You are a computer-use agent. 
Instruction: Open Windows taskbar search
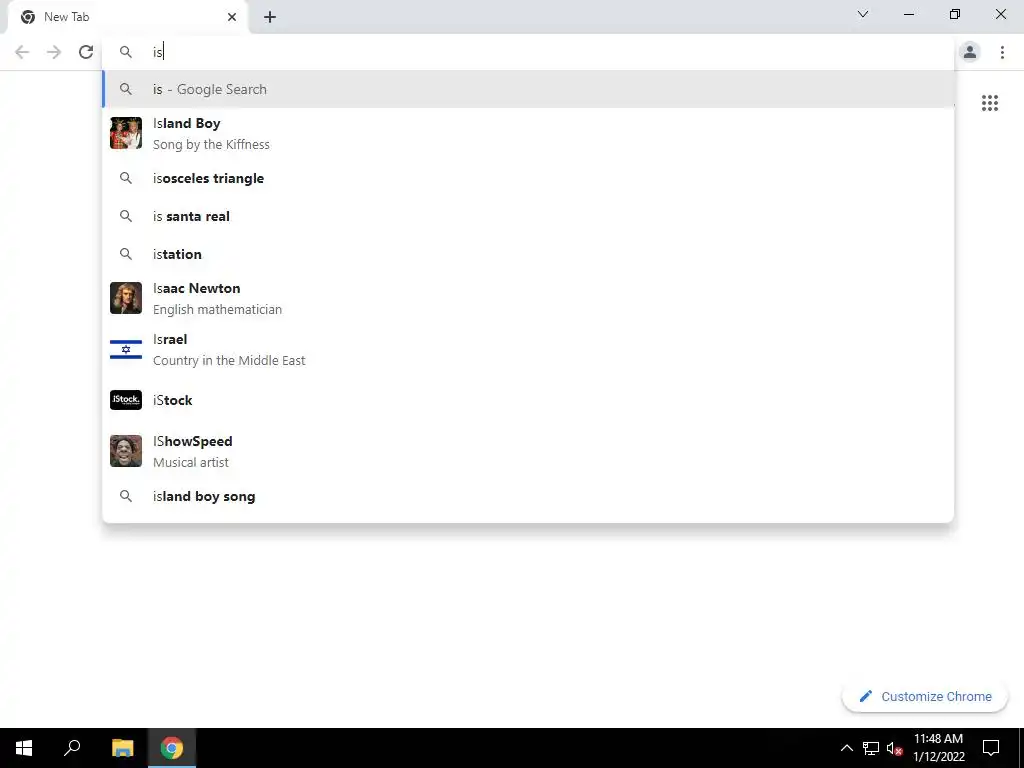click(x=72, y=748)
